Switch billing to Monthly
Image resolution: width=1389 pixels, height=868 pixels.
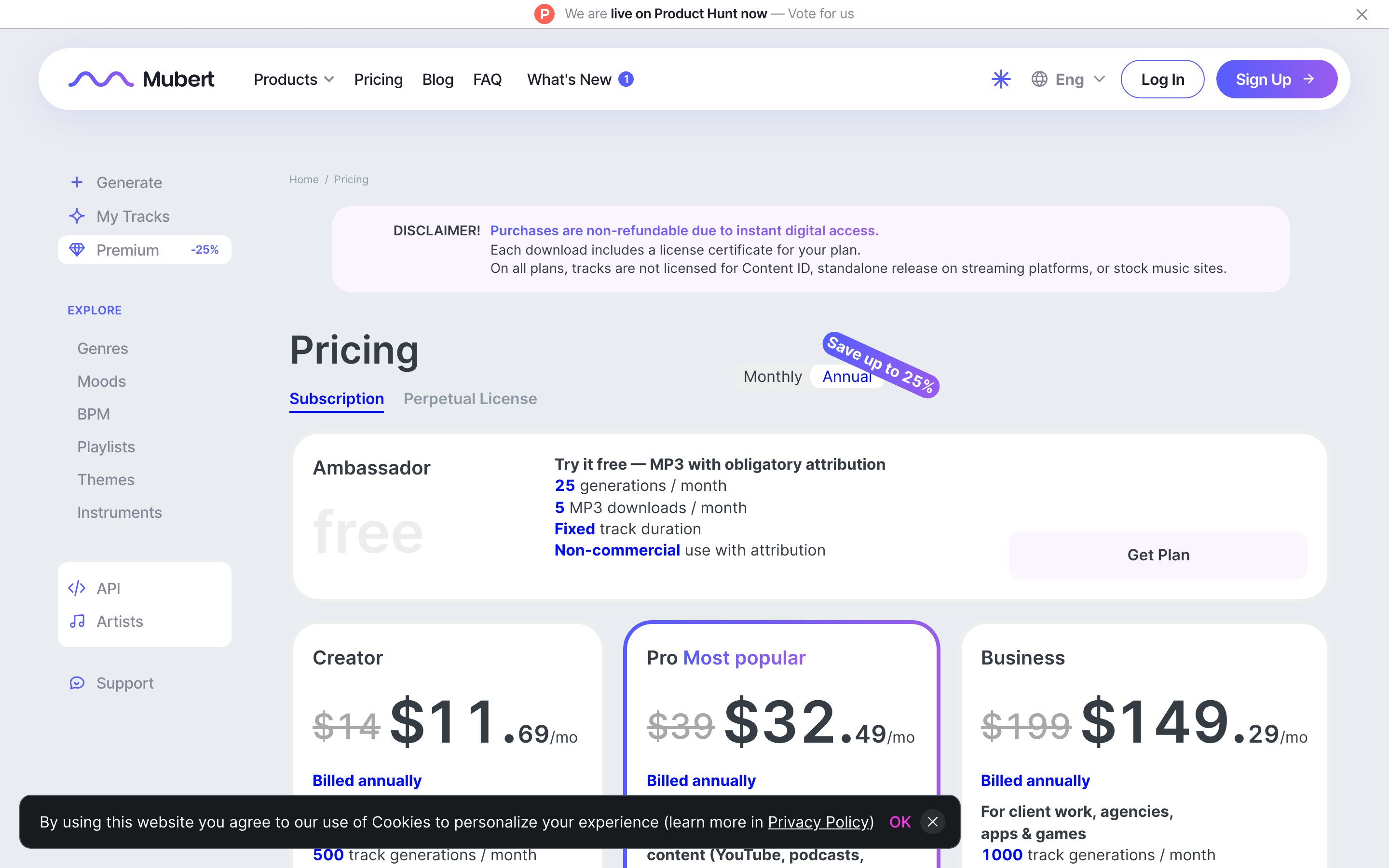click(x=773, y=377)
